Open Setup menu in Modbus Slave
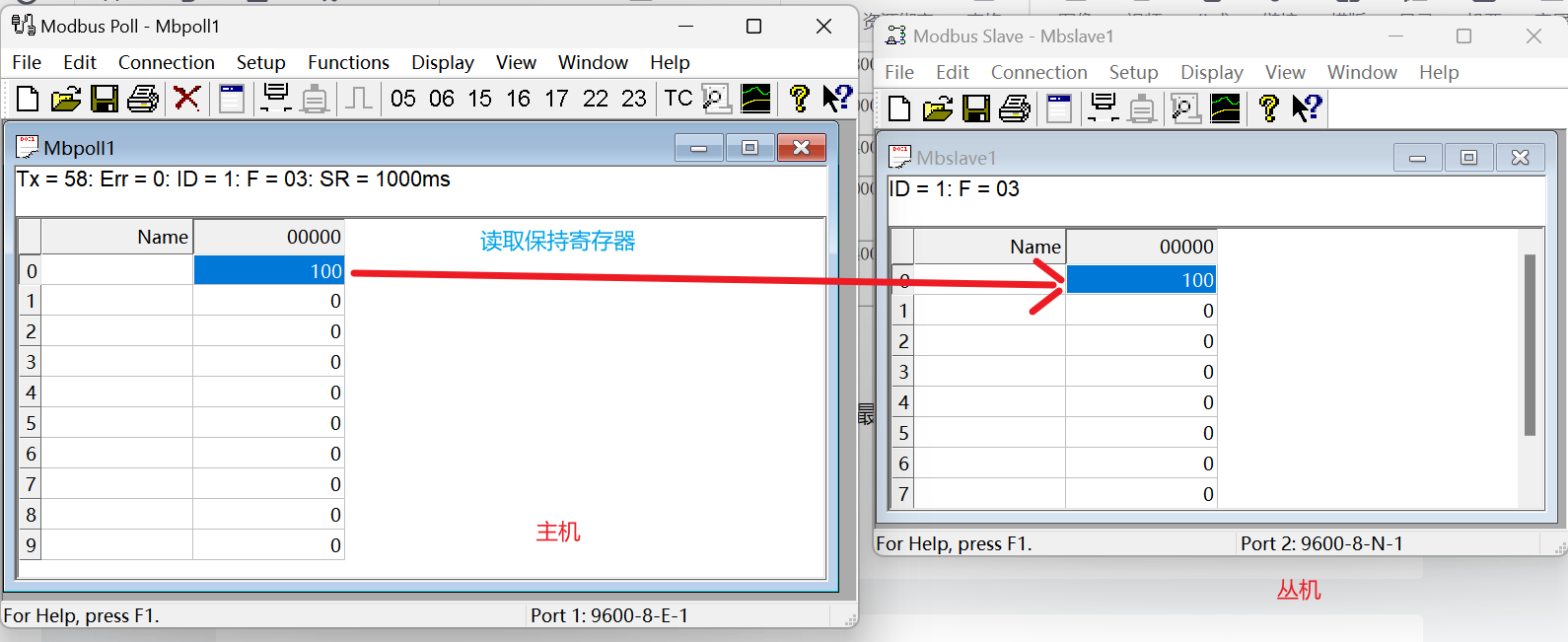 1134,72
